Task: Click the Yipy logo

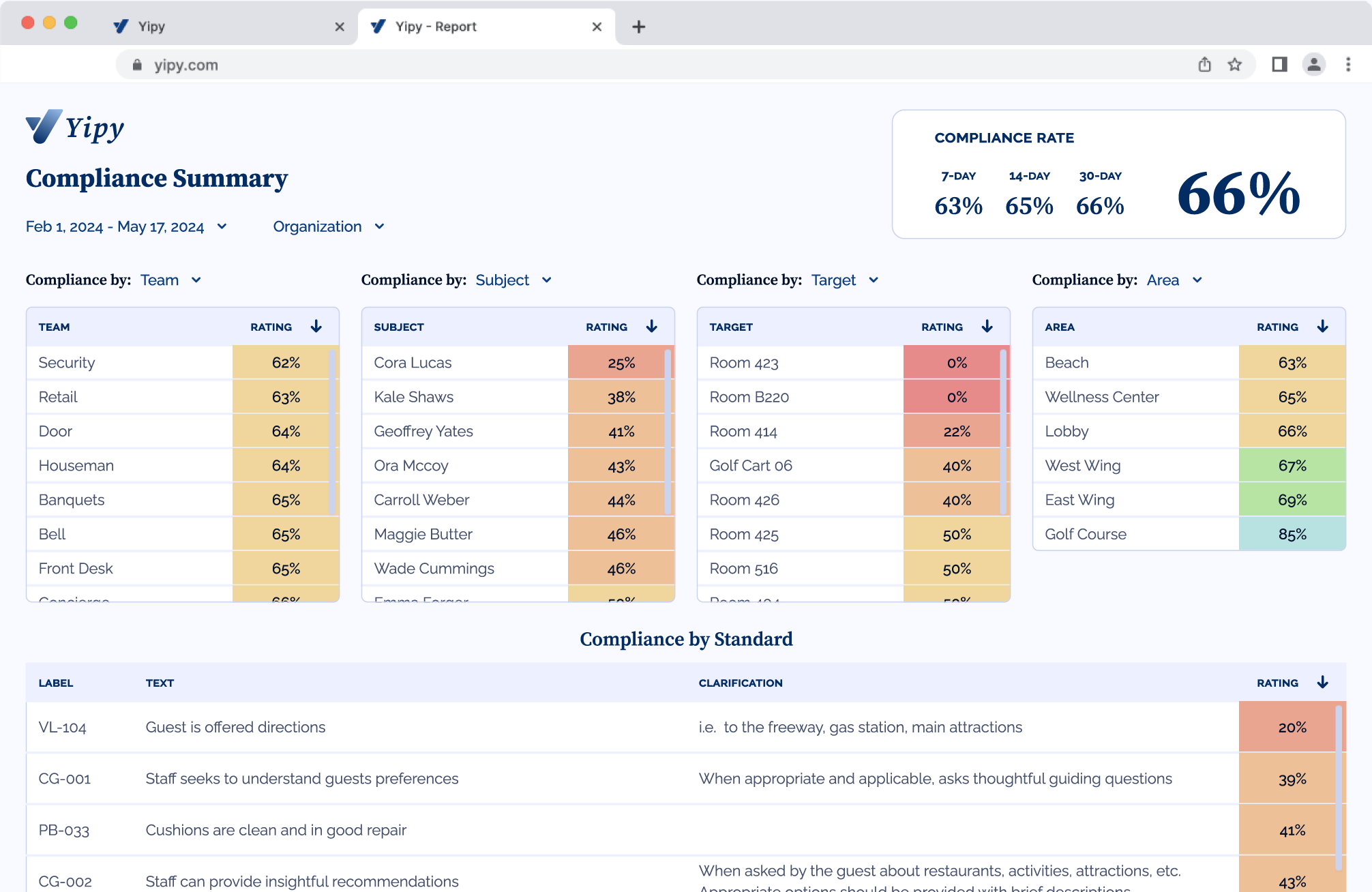Action: [x=75, y=128]
